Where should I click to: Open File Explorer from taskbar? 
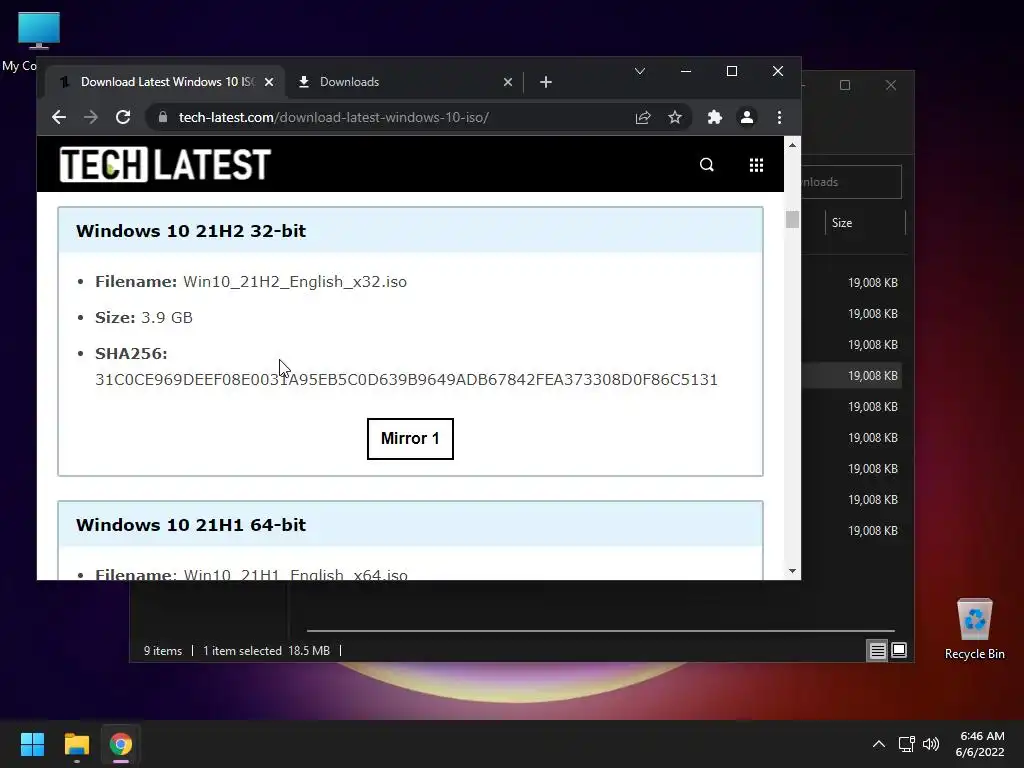pyautogui.click(x=76, y=744)
